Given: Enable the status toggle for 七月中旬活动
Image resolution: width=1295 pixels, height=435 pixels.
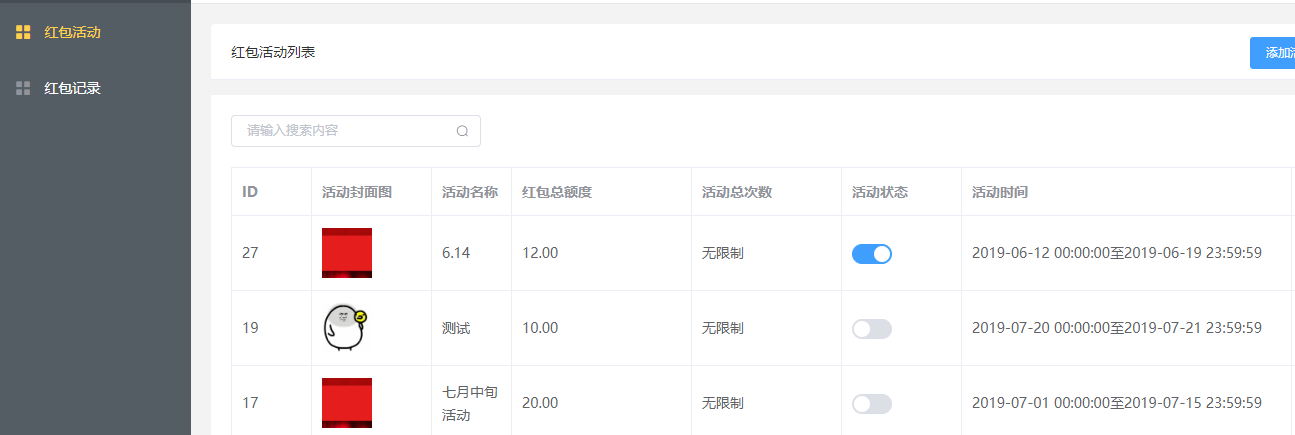Looking at the screenshot, I should [x=871, y=404].
